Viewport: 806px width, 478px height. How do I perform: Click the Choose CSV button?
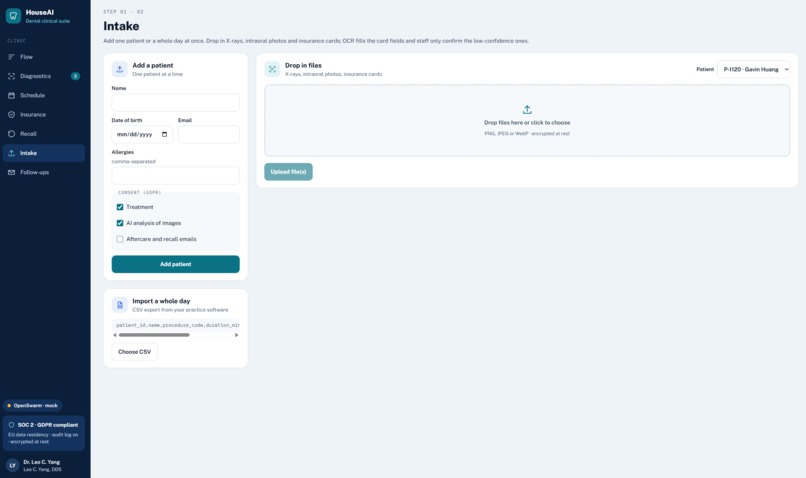[x=135, y=352]
